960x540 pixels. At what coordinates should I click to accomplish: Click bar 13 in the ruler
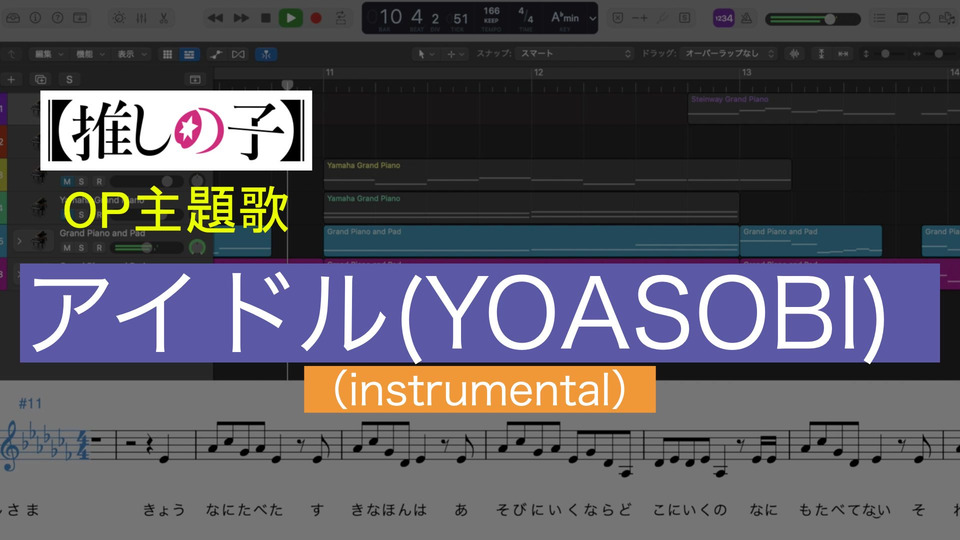point(746,72)
